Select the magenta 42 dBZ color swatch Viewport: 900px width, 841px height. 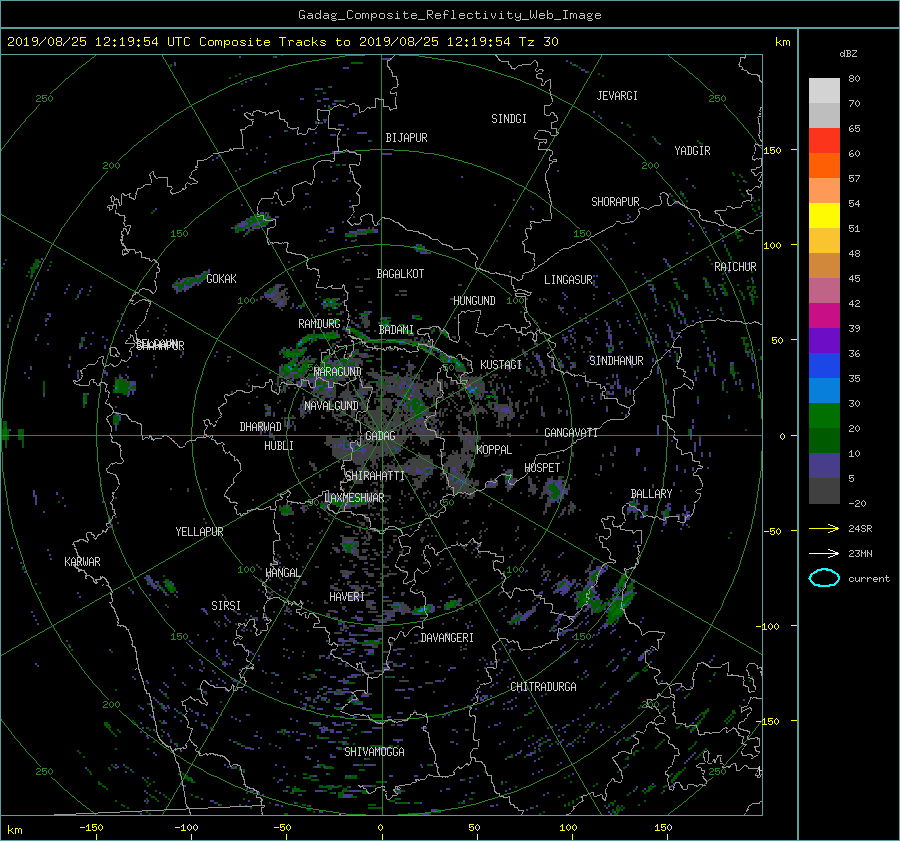[x=824, y=316]
